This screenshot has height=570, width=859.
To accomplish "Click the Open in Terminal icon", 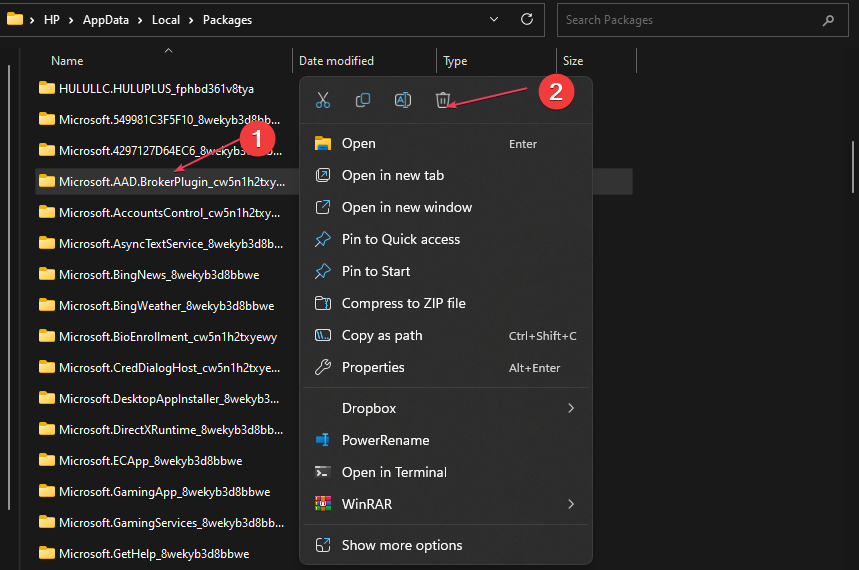I will (323, 472).
